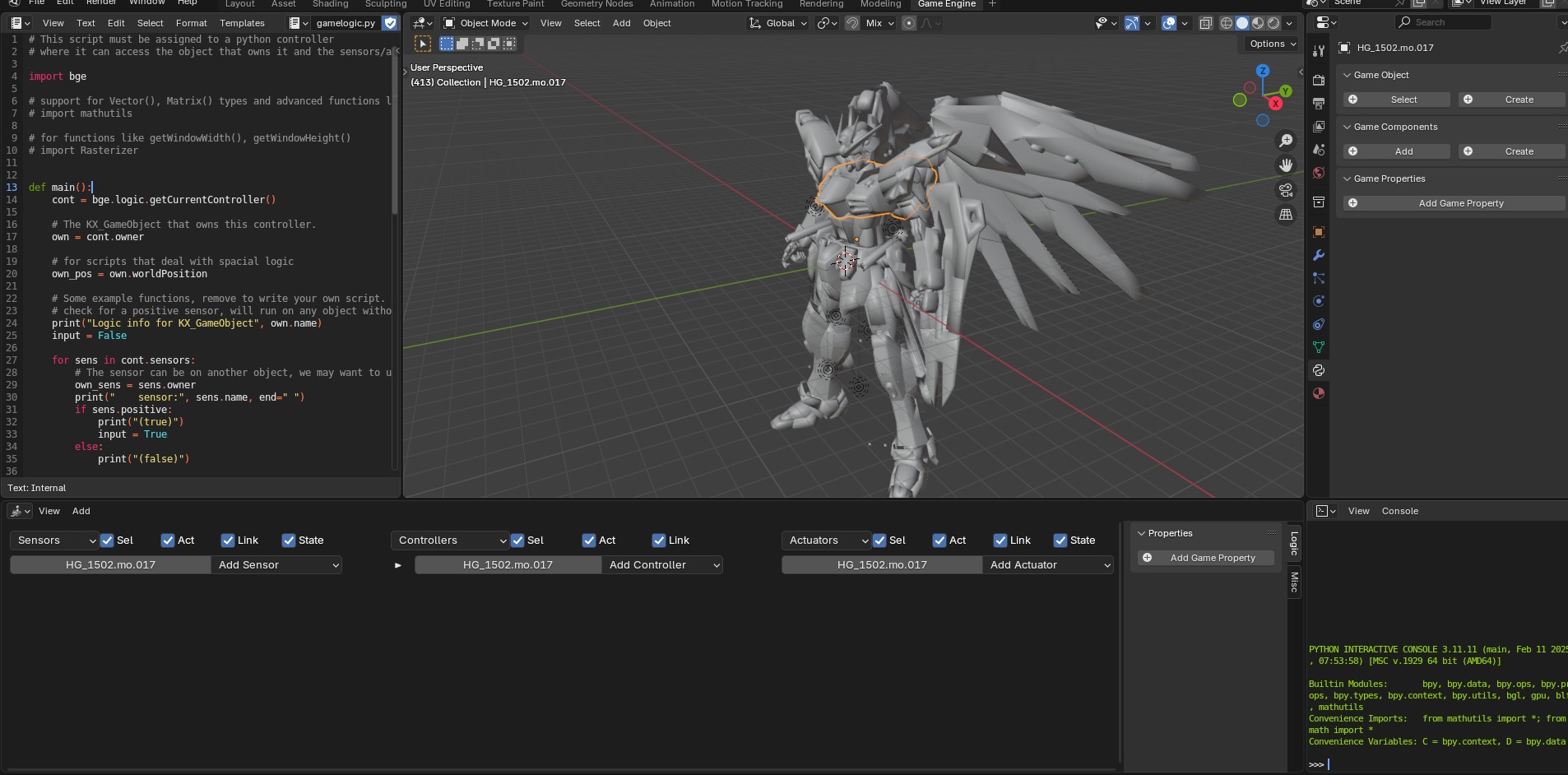
Task: Choose the Extend selection mode icon
Action: 462,44
